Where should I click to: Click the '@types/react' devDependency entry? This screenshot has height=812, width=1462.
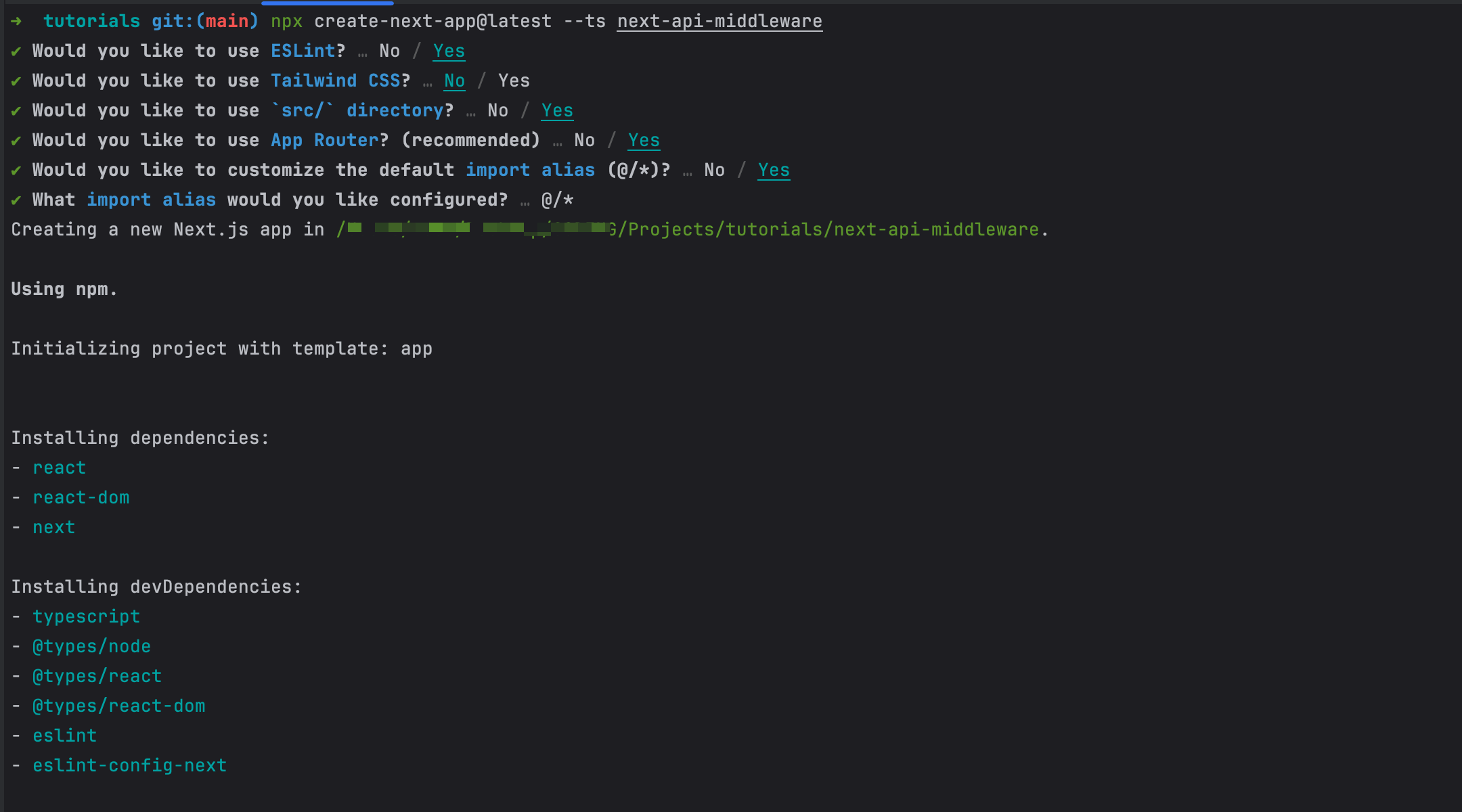(97, 676)
